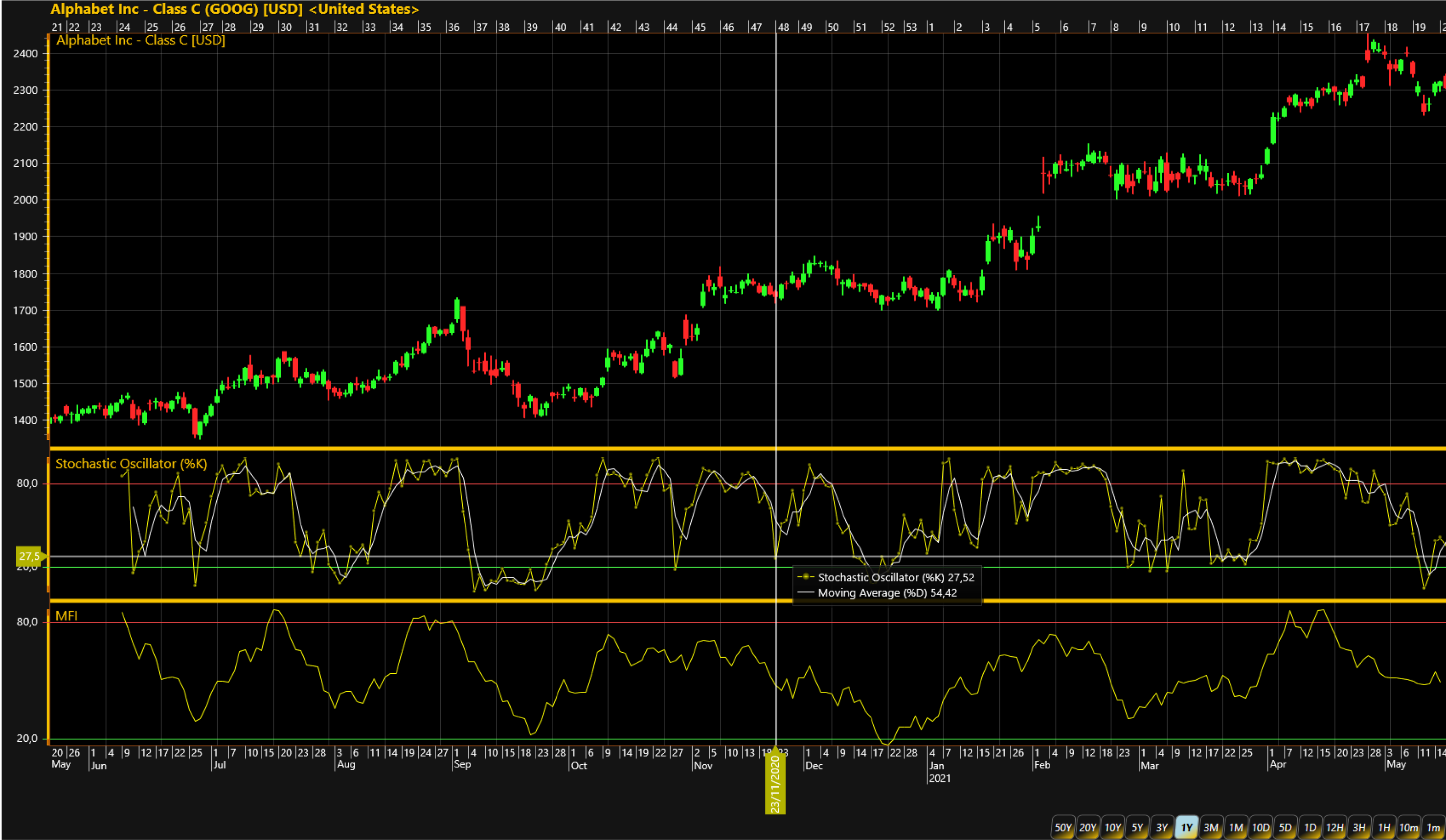This screenshot has width=1446, height=840.
Task: Click the Mar month label on time axis
Action: [1150, 766]
